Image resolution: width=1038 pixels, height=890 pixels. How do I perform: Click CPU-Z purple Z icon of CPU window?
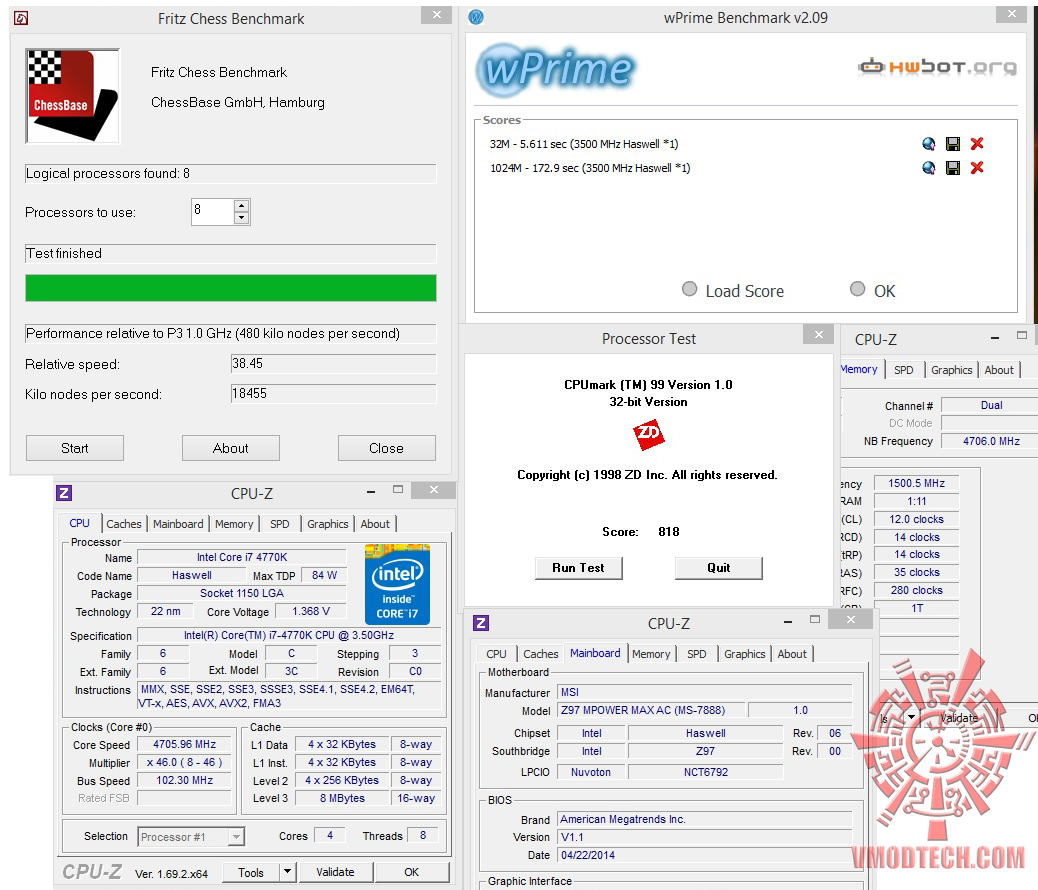pyautogui.click(x=64, y=493)
